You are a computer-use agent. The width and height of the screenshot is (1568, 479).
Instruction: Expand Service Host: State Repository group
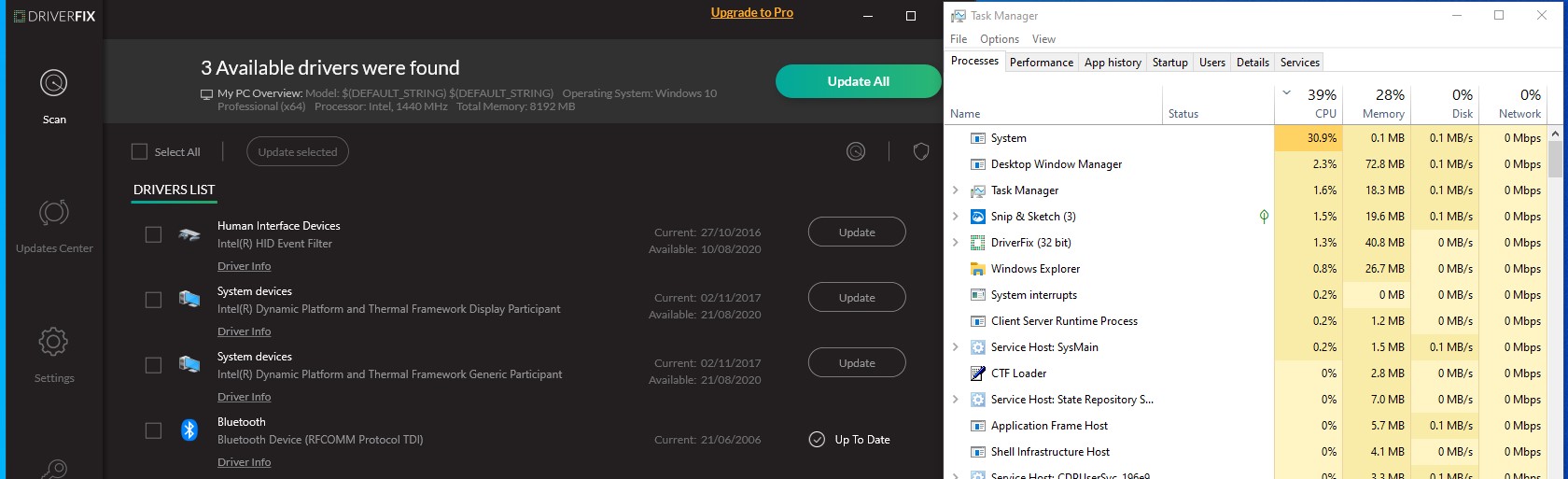tap(955, 400)
